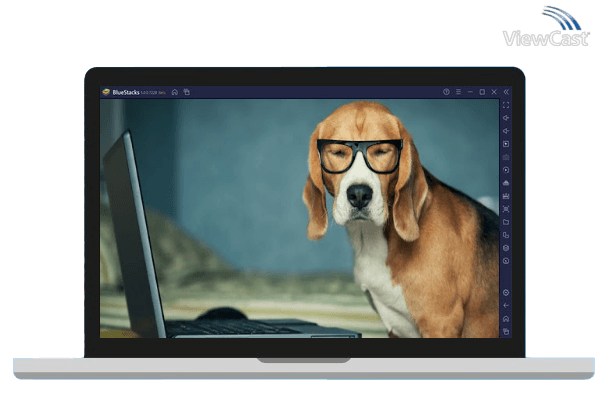Screen dimensions: 602x414
Task: Maximize the BlueStacks window
Action: [x=482, y=92]
